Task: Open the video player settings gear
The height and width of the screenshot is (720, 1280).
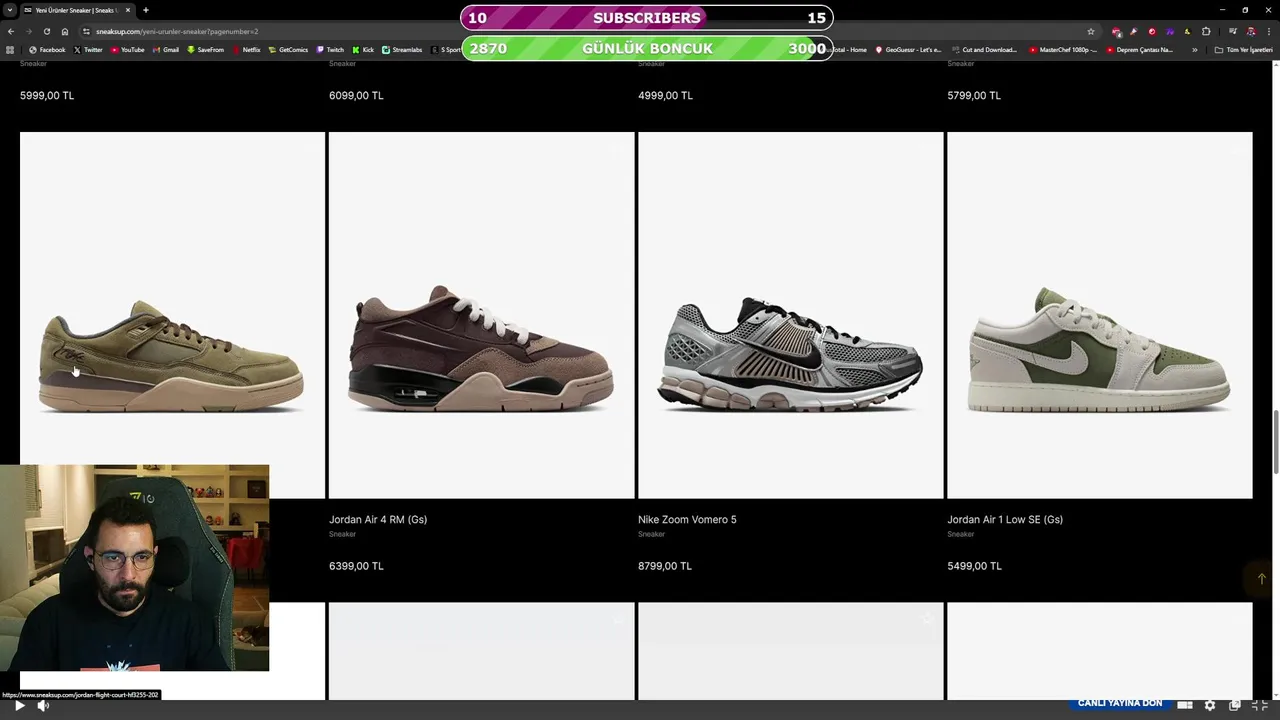Action: coord(1209,705)
